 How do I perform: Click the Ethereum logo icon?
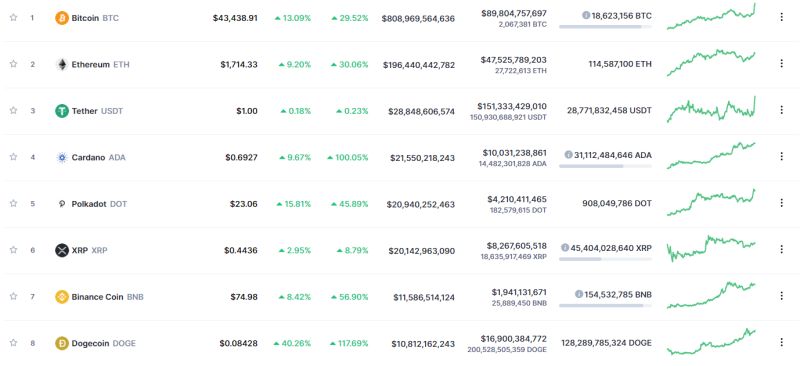tap(62, 65)
